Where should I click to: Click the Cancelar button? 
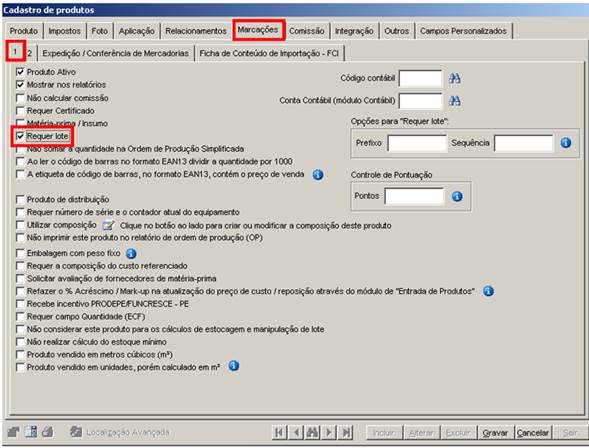pos(533,433)
